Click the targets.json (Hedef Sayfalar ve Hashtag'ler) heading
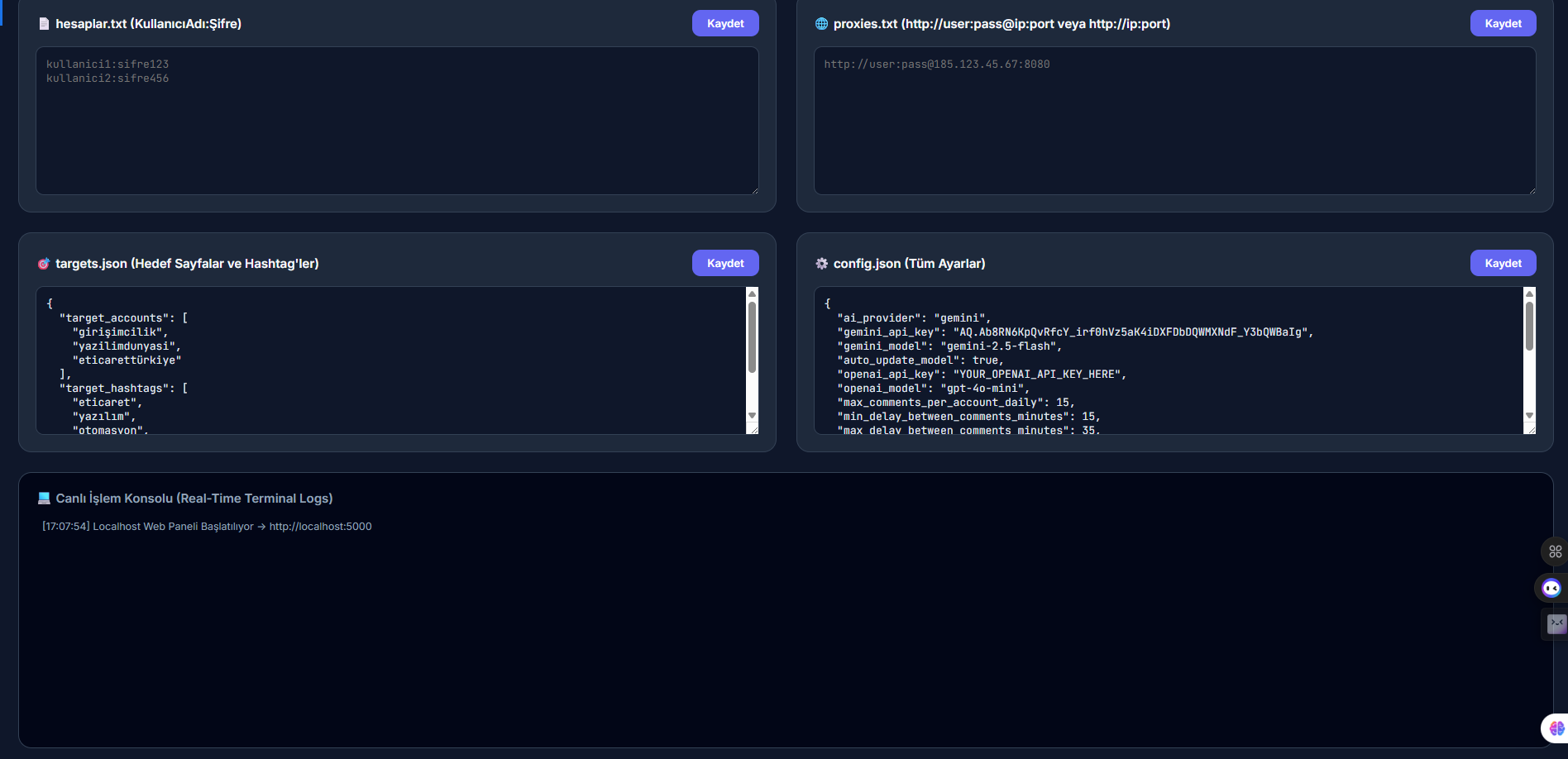Image resolution: width=1568 pixels, height=759 pixels. (x=187, y=264)
